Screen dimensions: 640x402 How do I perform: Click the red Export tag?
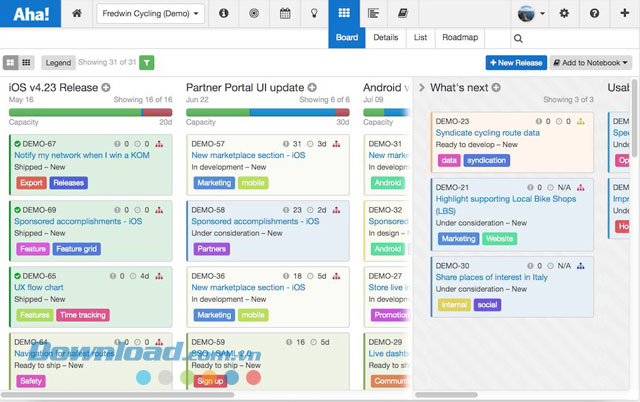pos(31,183)
